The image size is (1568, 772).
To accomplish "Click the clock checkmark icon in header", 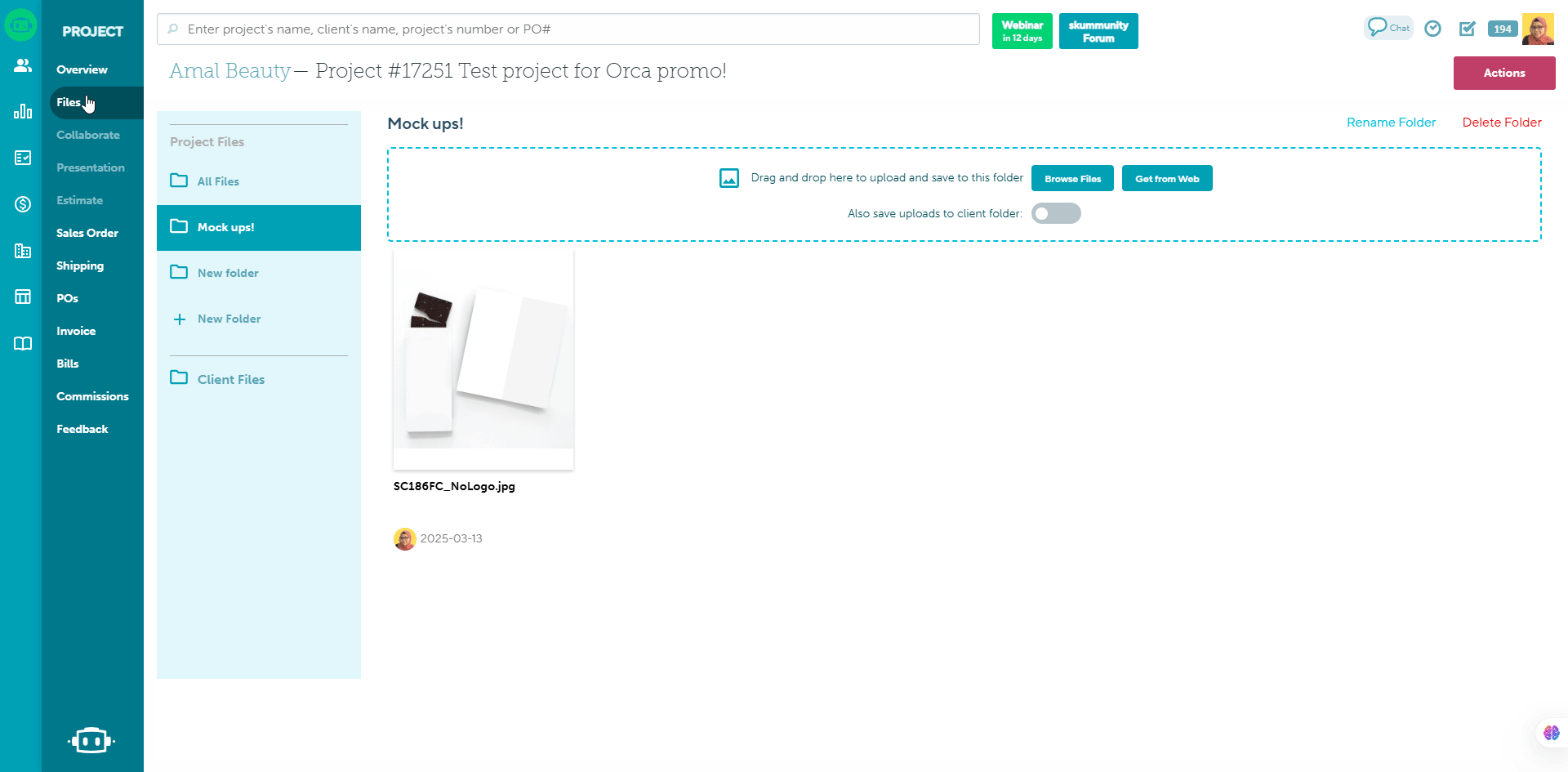I will tap(1432, 29).
